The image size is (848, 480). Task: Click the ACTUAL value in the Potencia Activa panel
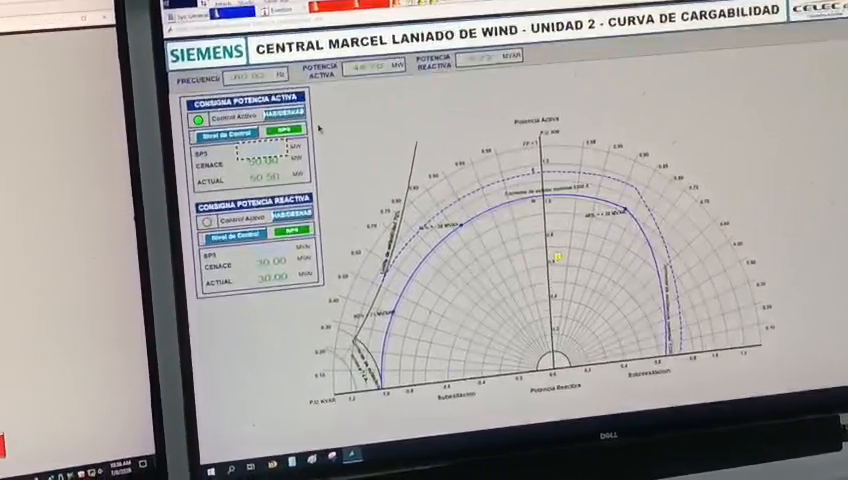pos(264,177)
